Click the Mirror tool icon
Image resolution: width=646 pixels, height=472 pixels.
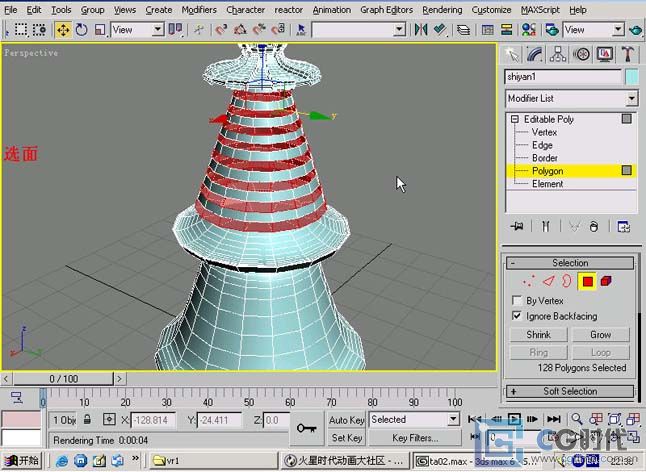[421, 30]
